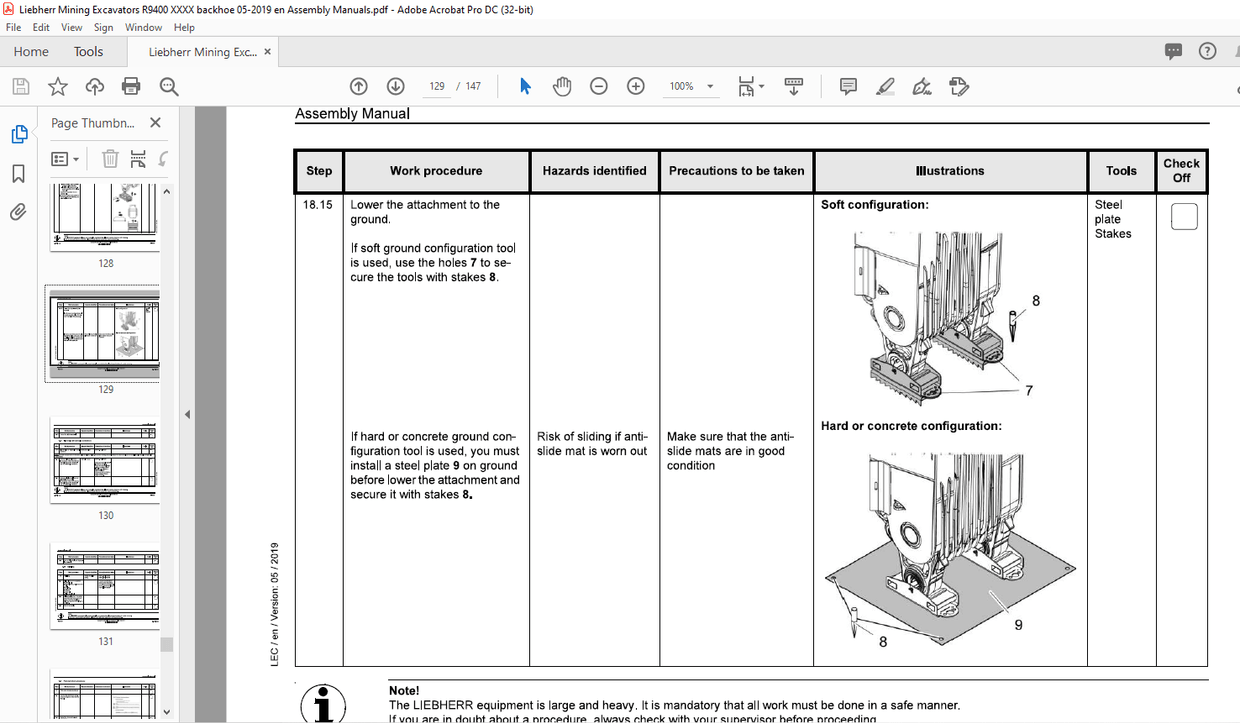Collapse the Page Thumbnails panel
This screenshot has height=723, width=1240.
[155, 122]
